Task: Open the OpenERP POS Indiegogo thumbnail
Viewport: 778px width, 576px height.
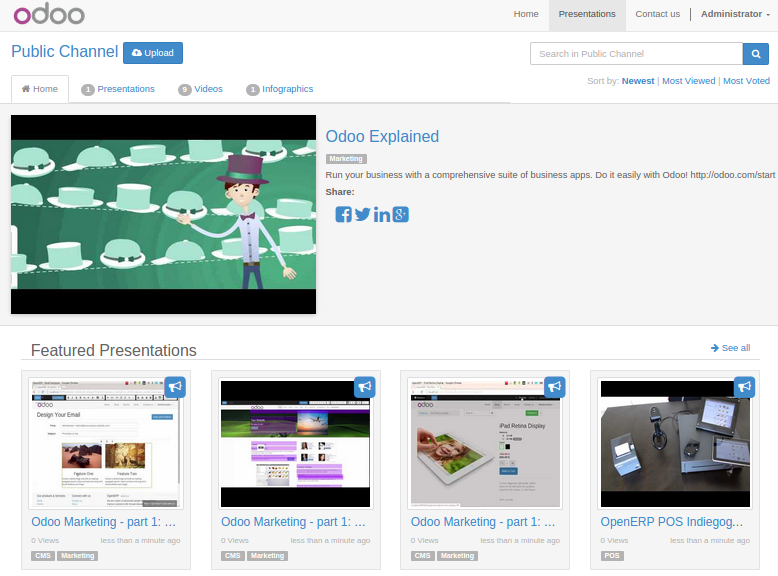Action: pyautogui.click(x=676, y=443)
